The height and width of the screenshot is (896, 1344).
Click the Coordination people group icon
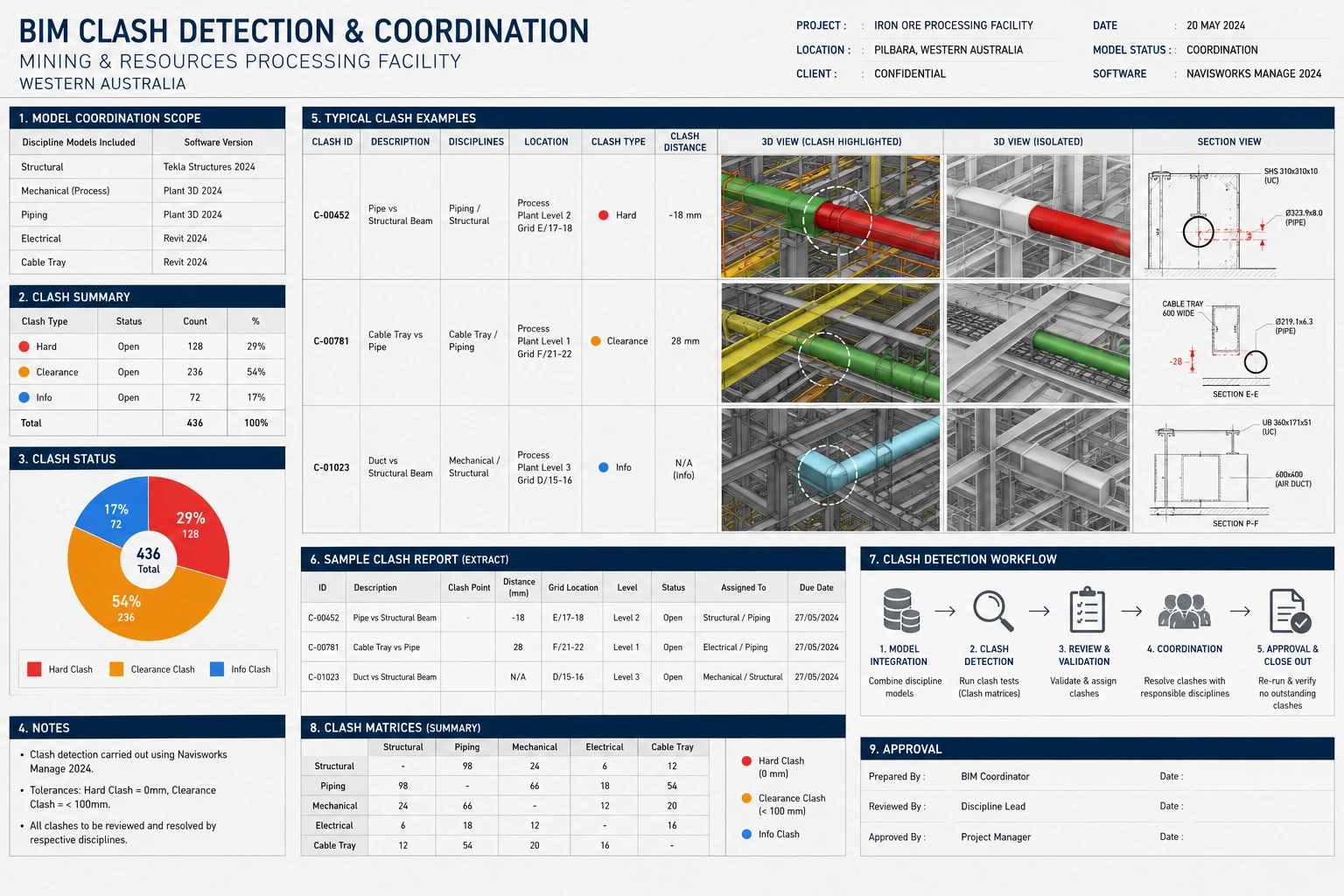click(1184, 610)
